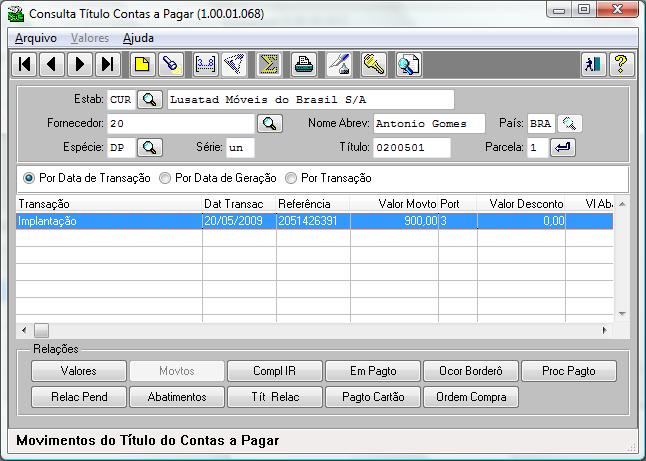Screen dimensions: 646x461
Task: Click the yellow note page icon
Action: pyautogui.click(x=143, y=64)
